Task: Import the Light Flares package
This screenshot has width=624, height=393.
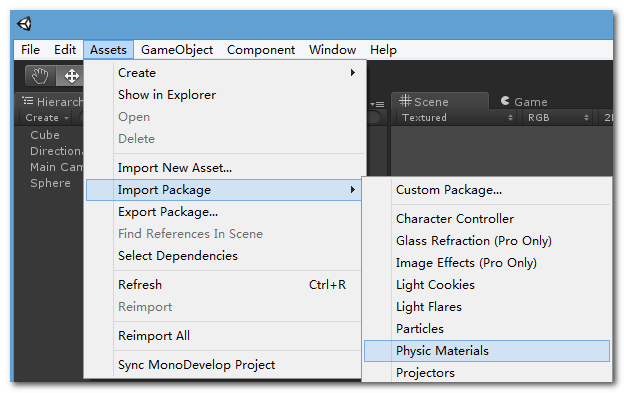Action: pyautogui.click(x=487, y=307)
